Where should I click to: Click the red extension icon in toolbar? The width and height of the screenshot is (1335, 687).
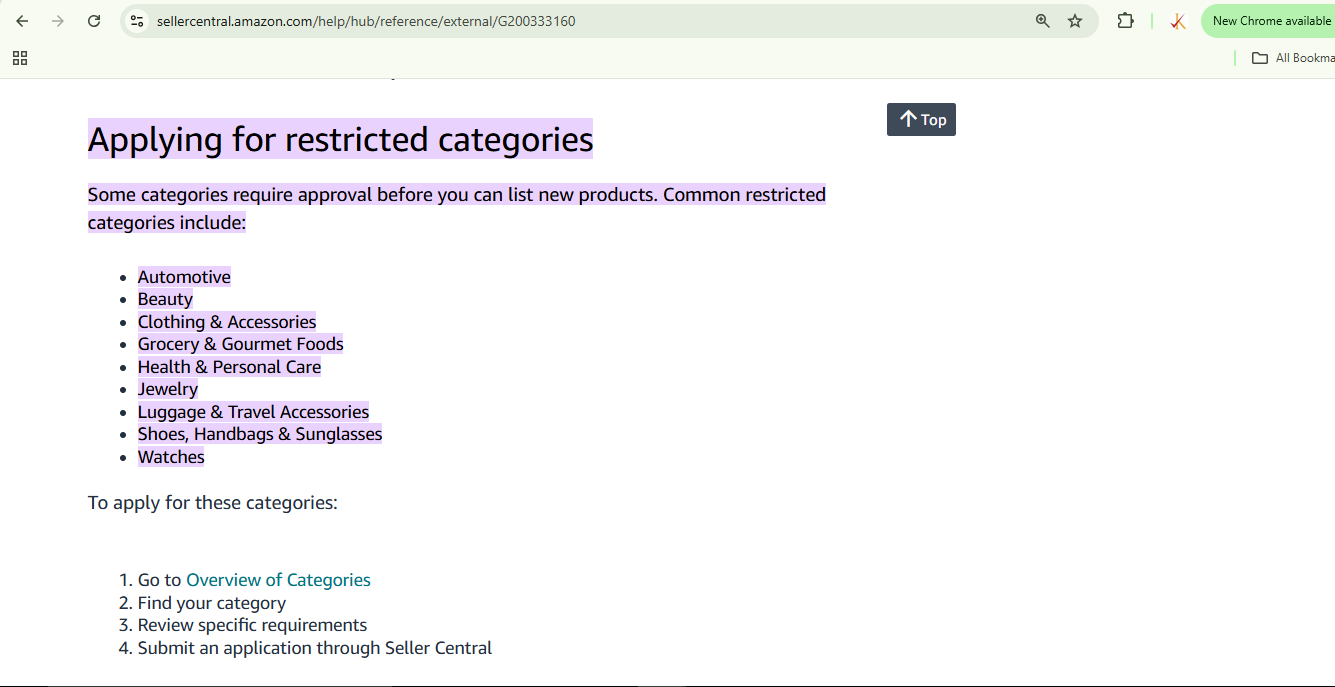[1178, 21]
